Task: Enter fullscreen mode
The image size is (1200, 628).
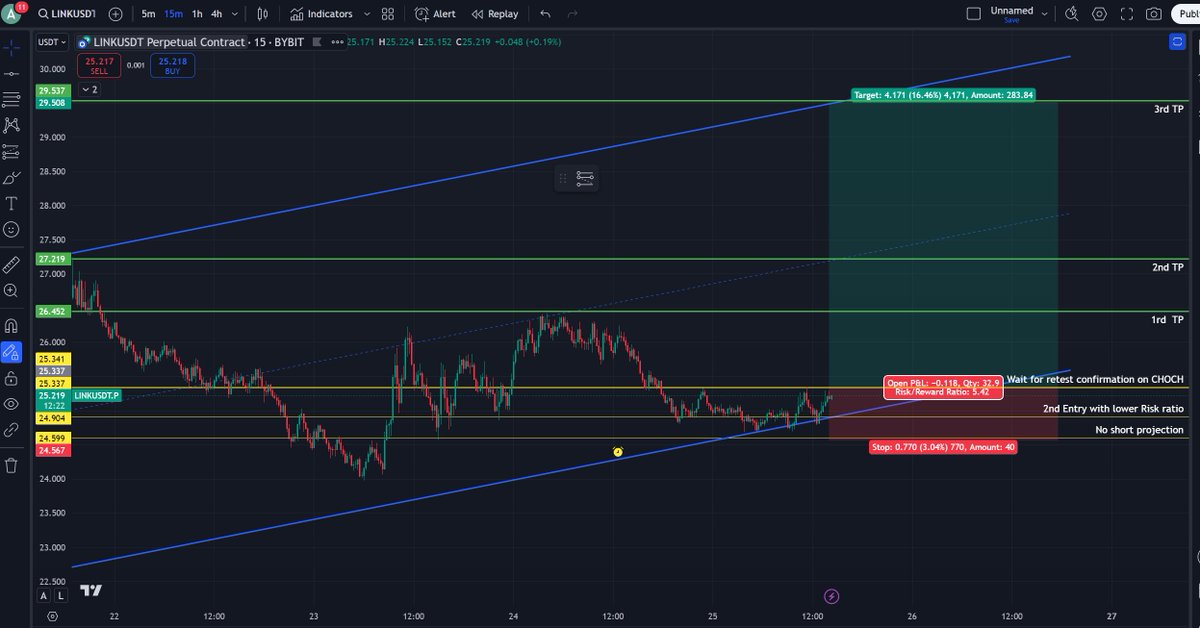Action: coord(1127,14)
